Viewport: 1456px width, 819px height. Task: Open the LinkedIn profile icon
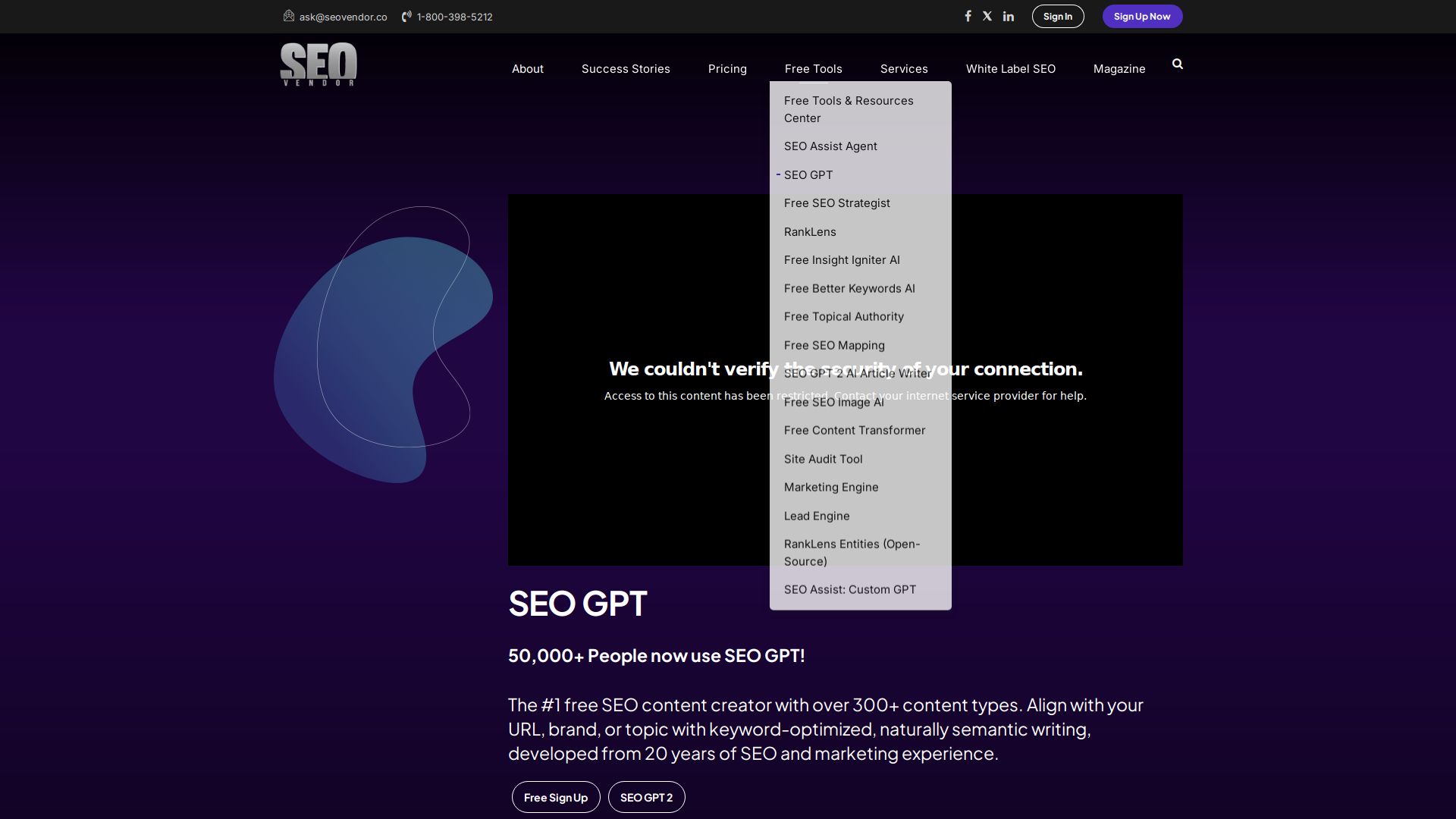click(x=1009, y=15)
